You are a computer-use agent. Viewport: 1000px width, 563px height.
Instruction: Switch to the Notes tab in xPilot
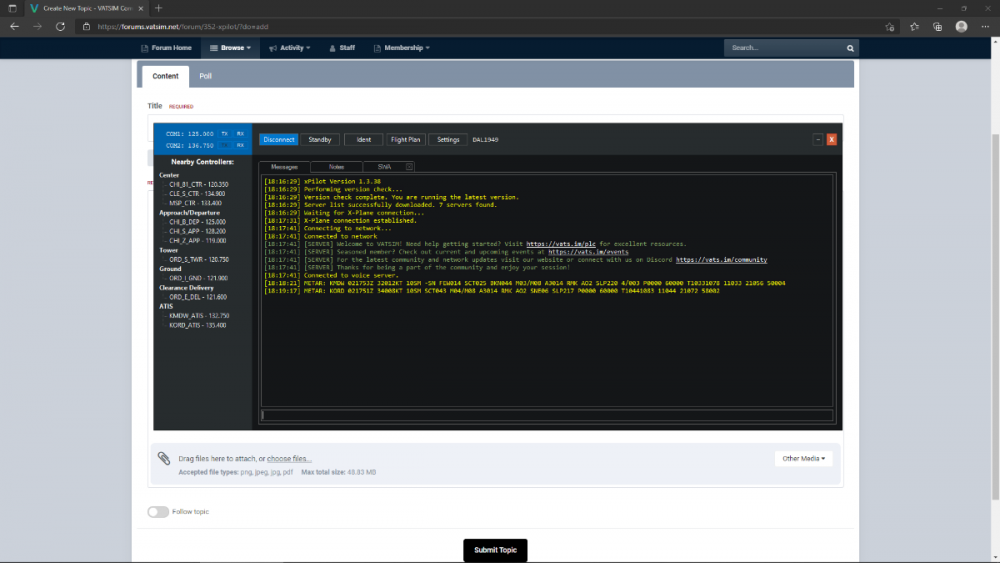tap(336, 167)
